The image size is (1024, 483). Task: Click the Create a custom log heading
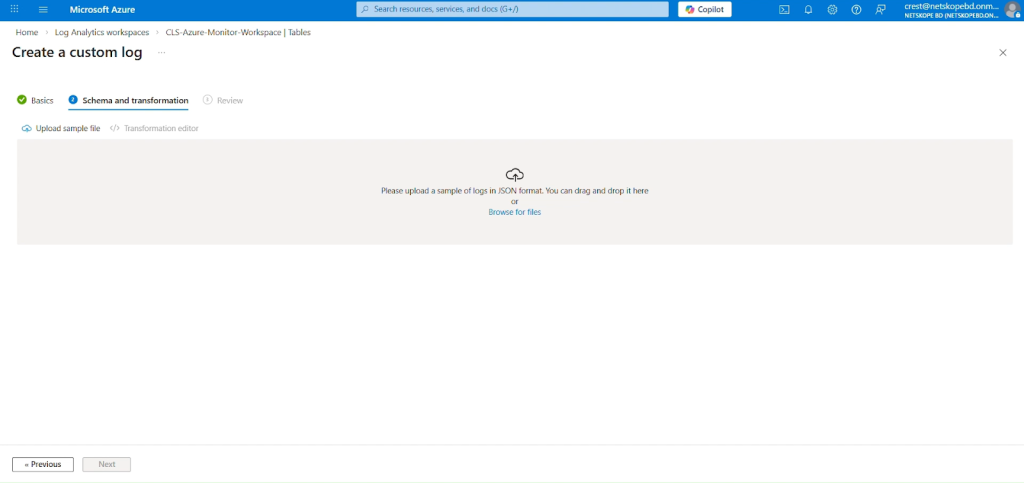[77, 53]
